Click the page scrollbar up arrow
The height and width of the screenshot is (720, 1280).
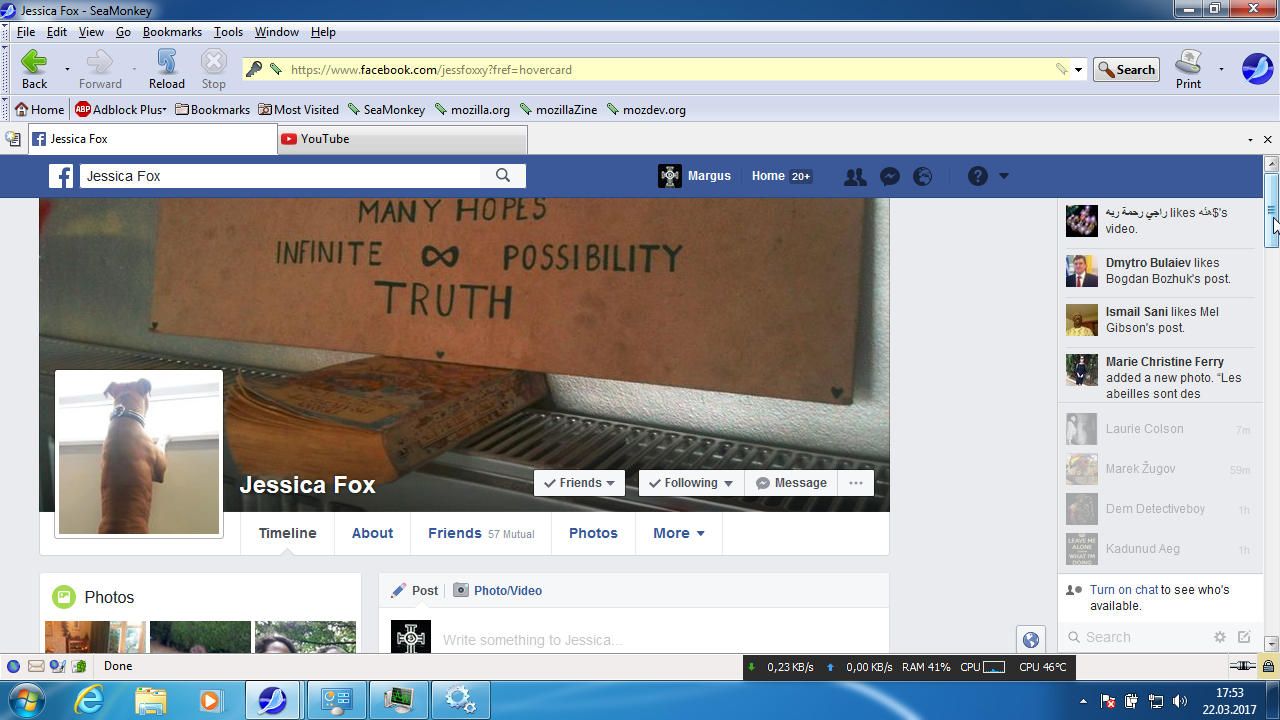coord(1272,164)
